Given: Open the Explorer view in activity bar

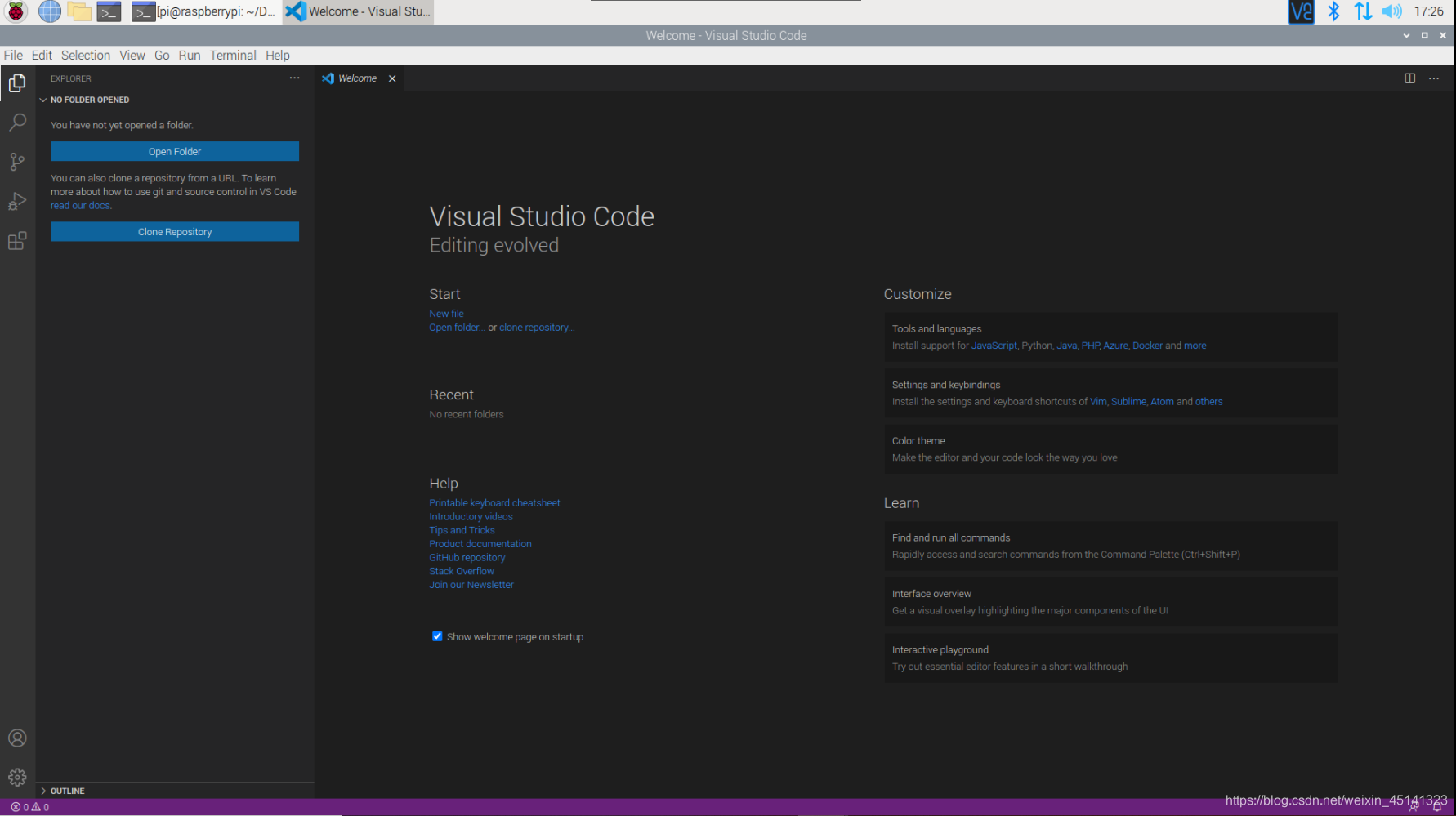Looking at the screenshot, I should 17,82.
